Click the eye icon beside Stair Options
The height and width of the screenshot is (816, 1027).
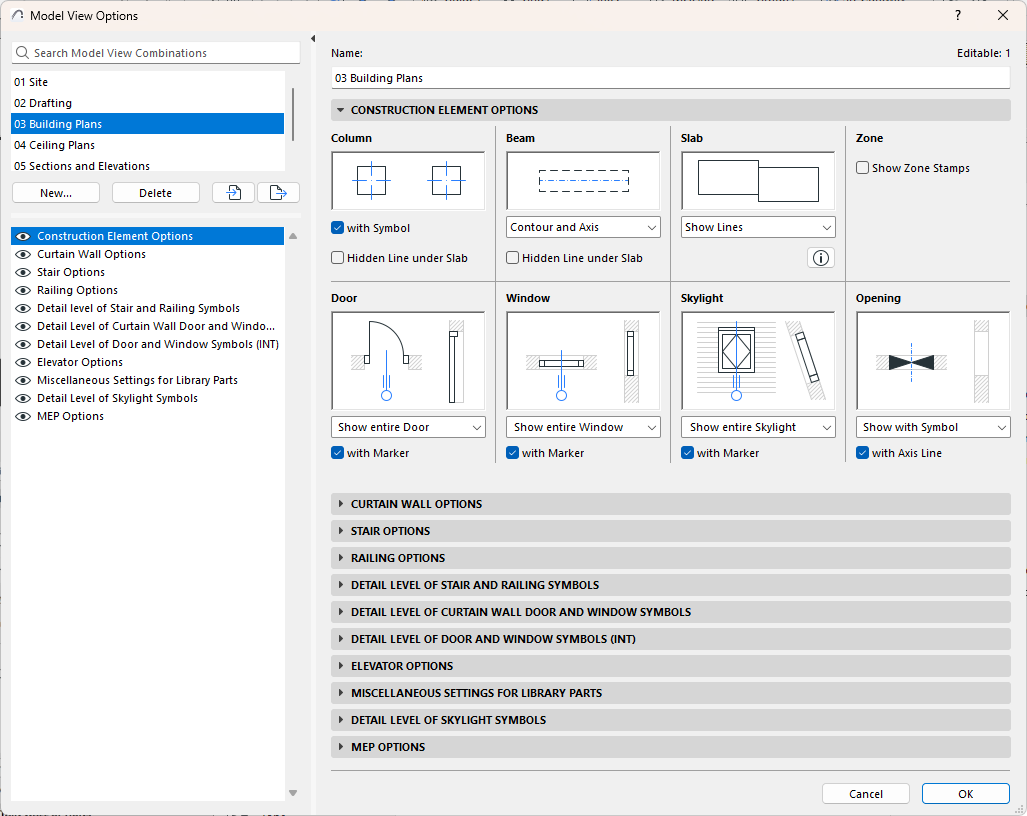(22, 272)
